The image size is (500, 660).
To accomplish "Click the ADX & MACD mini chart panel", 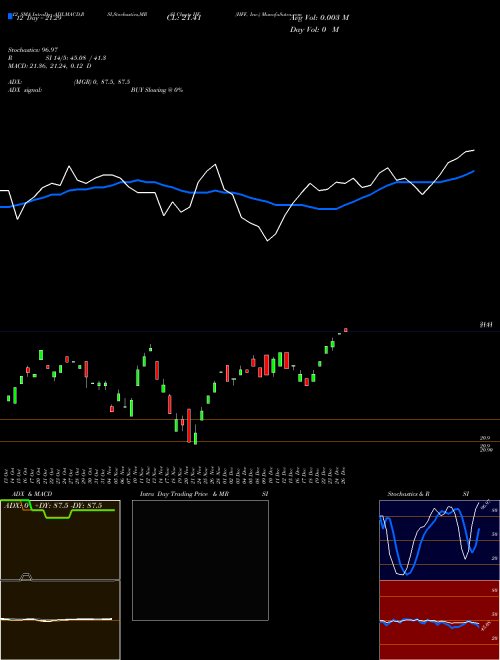I will (60, 580).
